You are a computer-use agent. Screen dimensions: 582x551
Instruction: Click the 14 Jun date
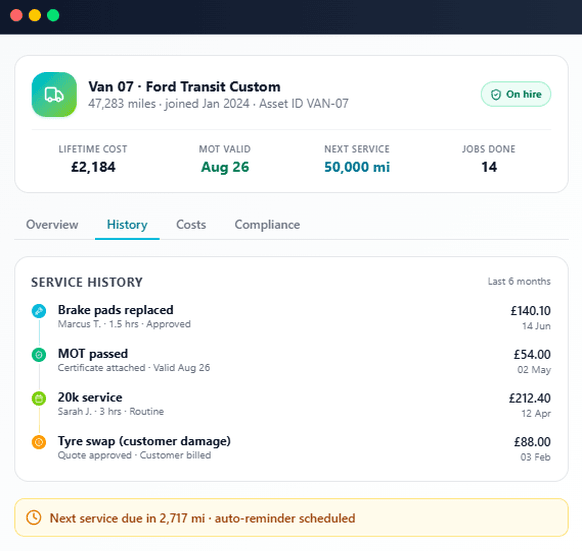536,326
